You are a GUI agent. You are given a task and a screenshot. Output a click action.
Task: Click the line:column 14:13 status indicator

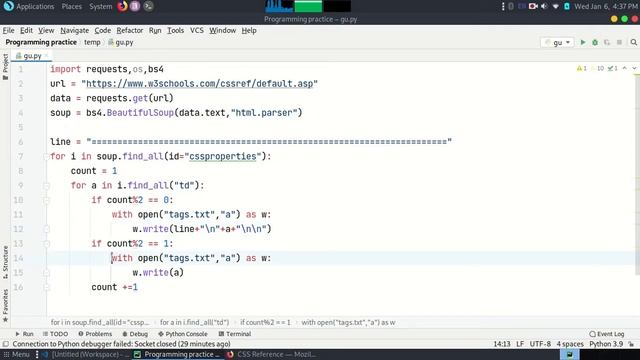pyautogui.click(x=502, y=344)
